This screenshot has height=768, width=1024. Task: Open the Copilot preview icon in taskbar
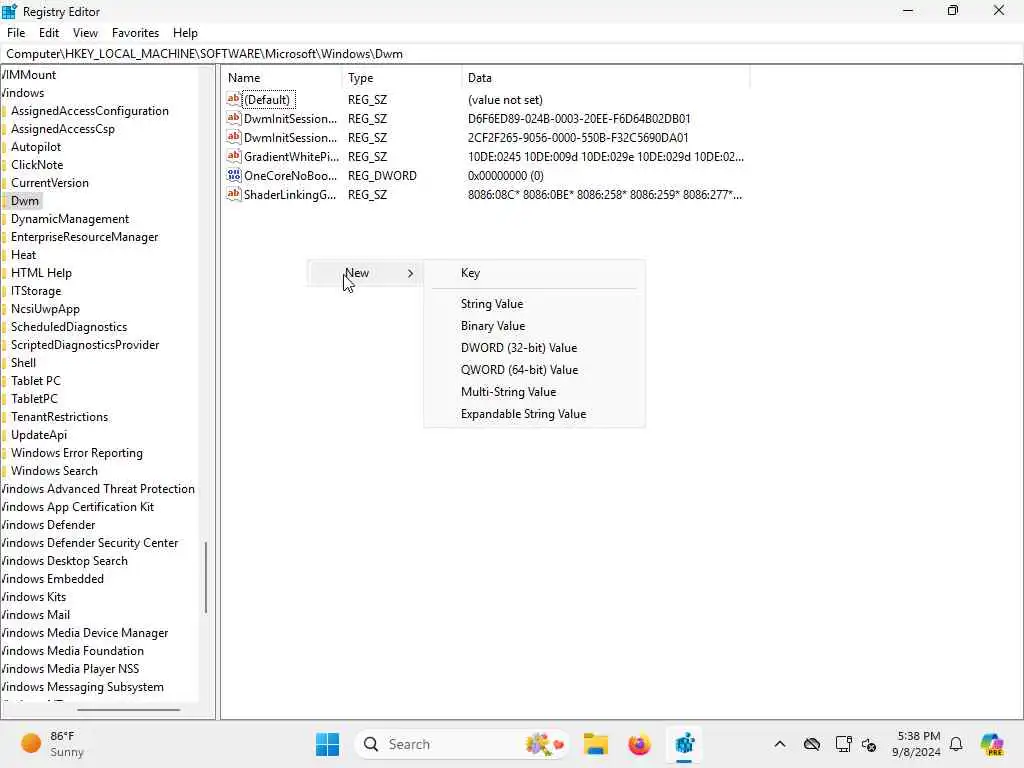pyautogui.click(x=992, y=744)
